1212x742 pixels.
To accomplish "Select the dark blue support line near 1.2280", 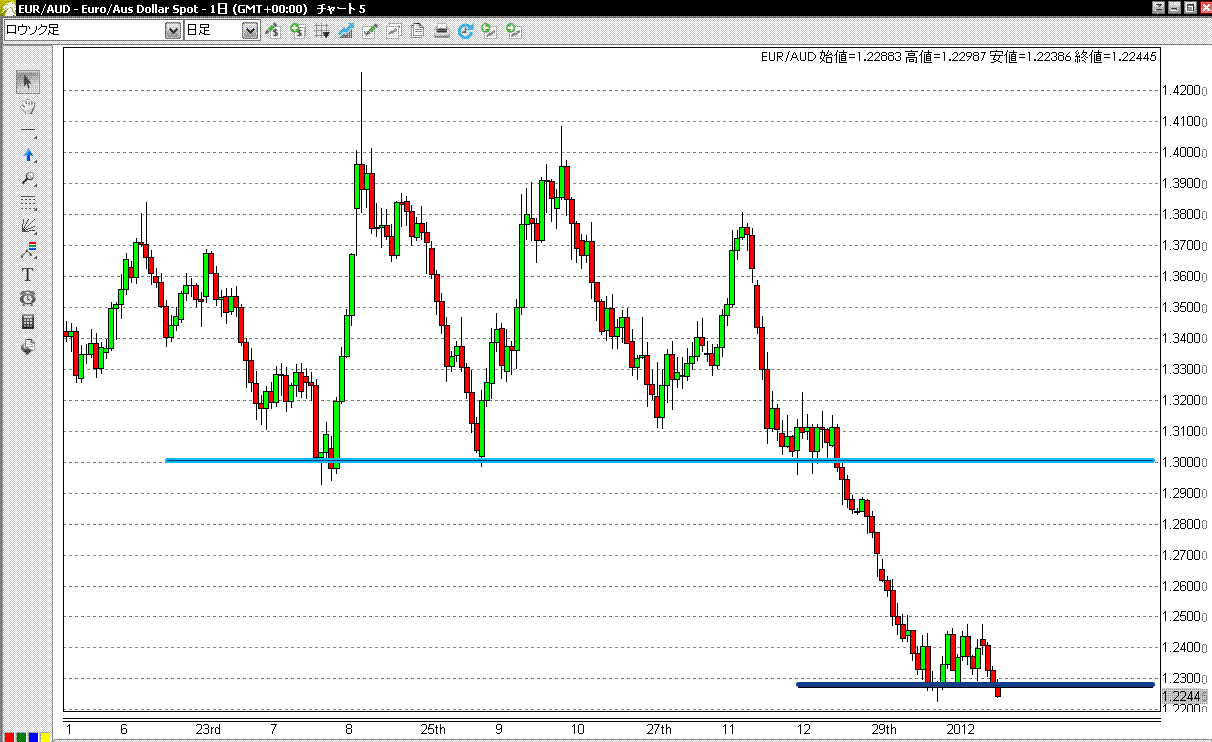I will [x=975, y=685].
